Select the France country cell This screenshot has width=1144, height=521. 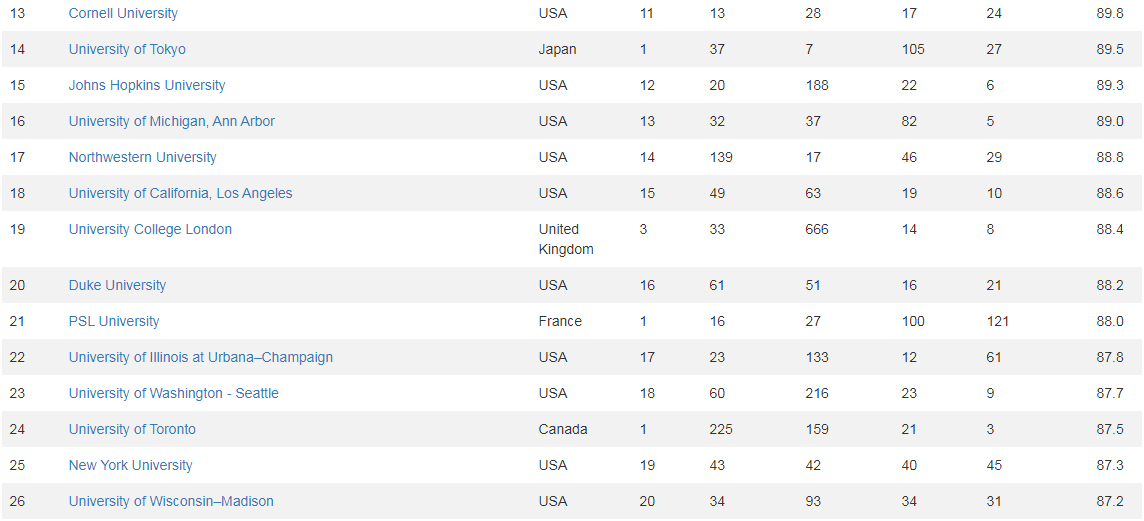[x=560, y=321]
